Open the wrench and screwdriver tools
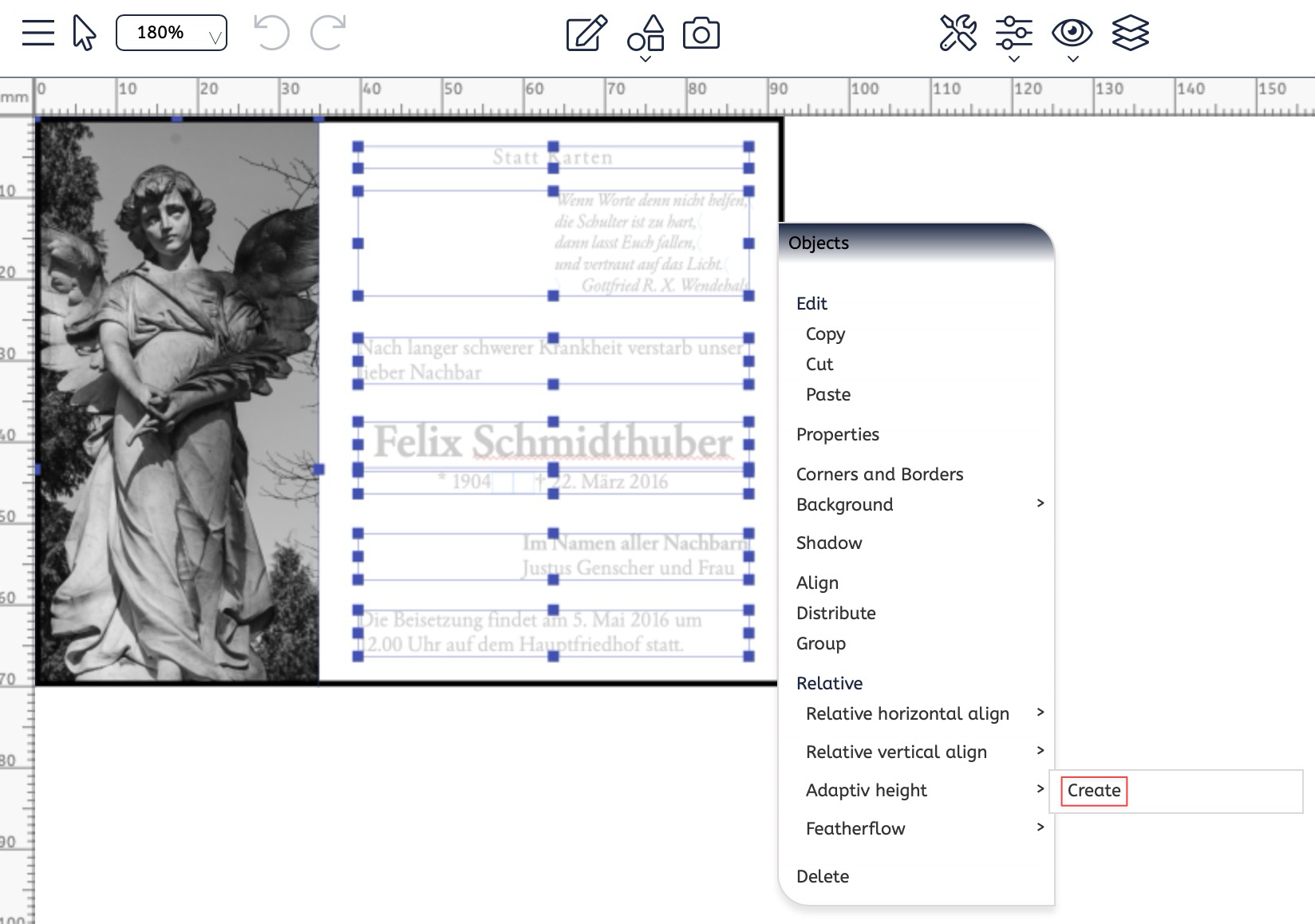This screenshot has width=1315, height=924. tap(958, 34)
